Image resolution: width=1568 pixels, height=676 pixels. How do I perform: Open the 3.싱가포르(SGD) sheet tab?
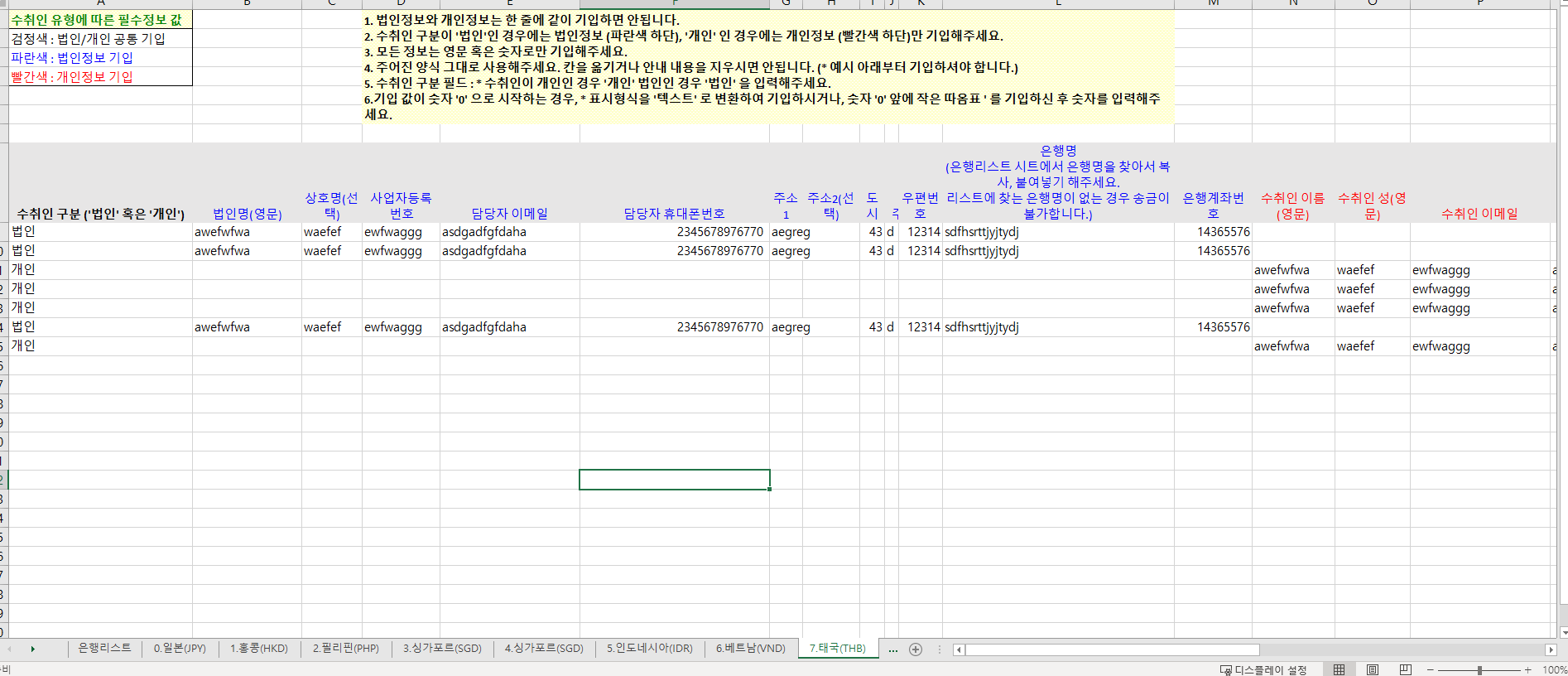coord(442,648)
